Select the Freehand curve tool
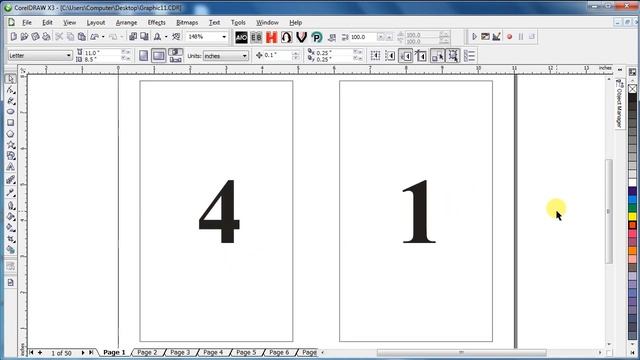The height and width of the screenshot is (360, 640). [11, 101]
